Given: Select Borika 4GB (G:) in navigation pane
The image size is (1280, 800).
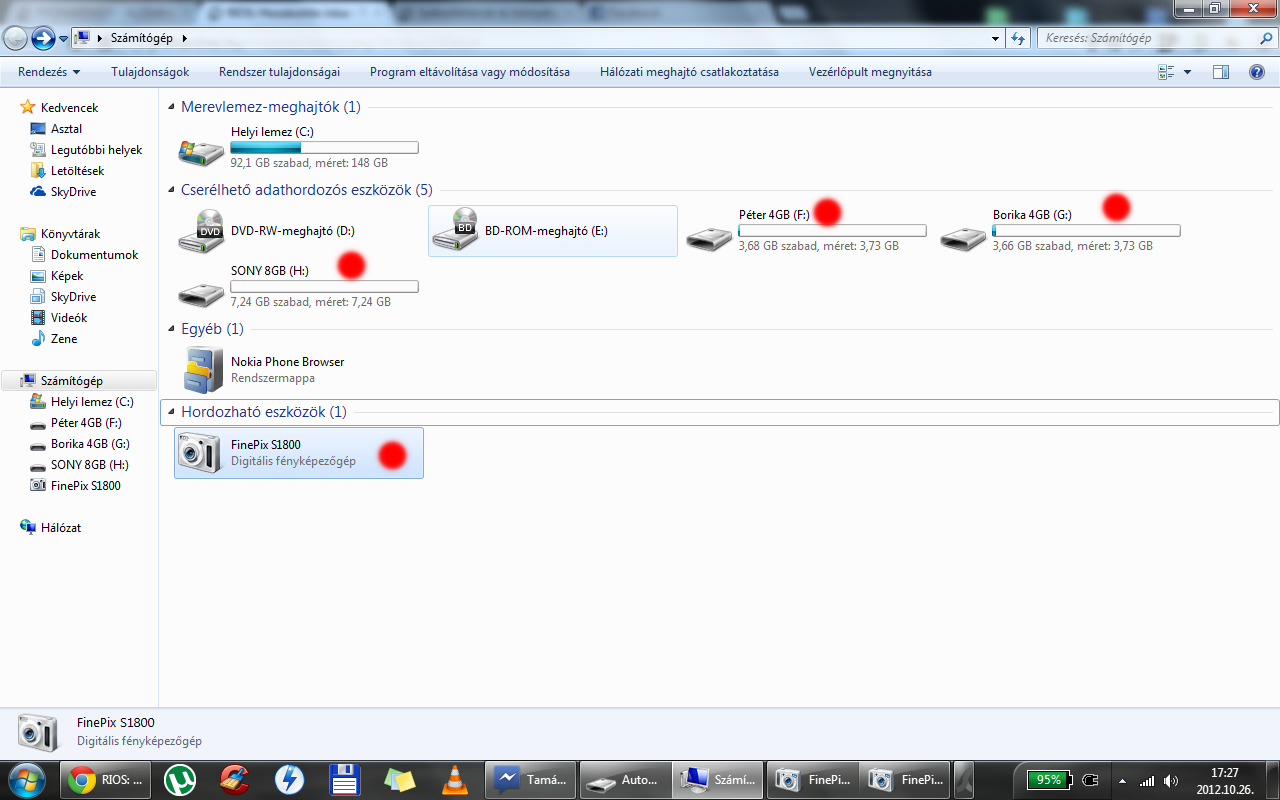Looking at the screenshot, I should point(90,443).
